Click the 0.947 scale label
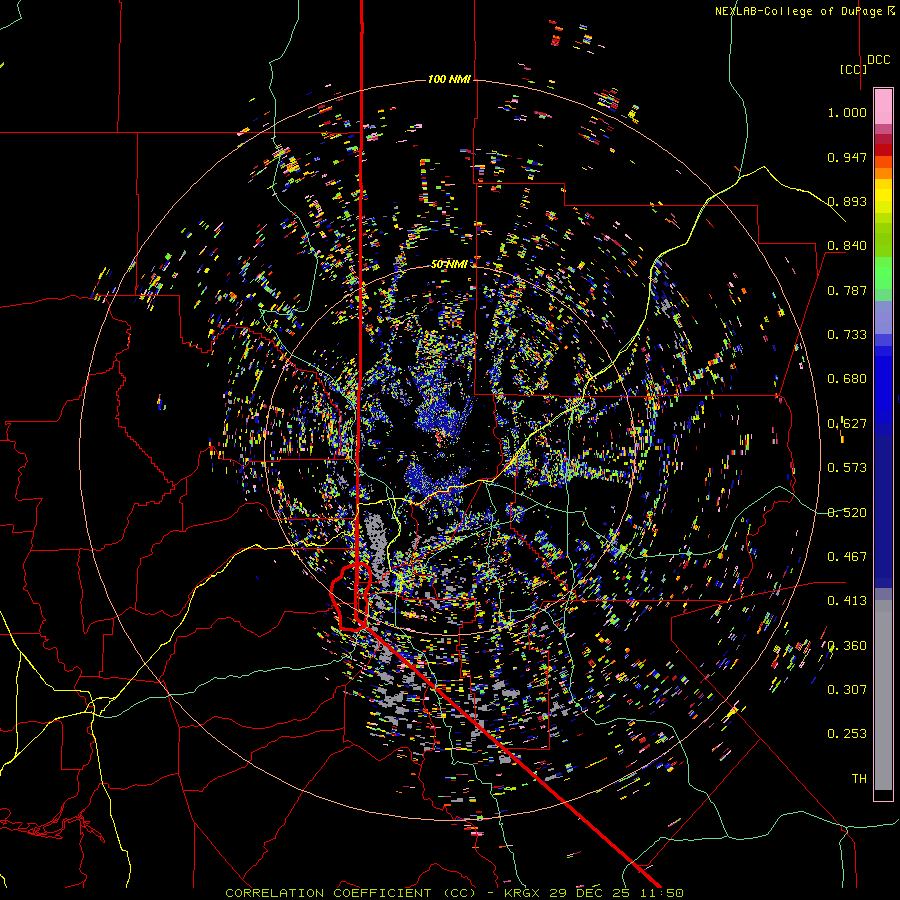900x900 pixels. (x=847, y=157)
